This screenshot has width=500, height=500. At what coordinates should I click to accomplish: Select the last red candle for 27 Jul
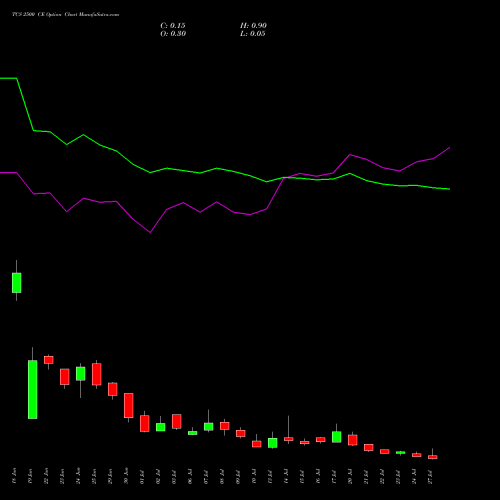[433, 457]
